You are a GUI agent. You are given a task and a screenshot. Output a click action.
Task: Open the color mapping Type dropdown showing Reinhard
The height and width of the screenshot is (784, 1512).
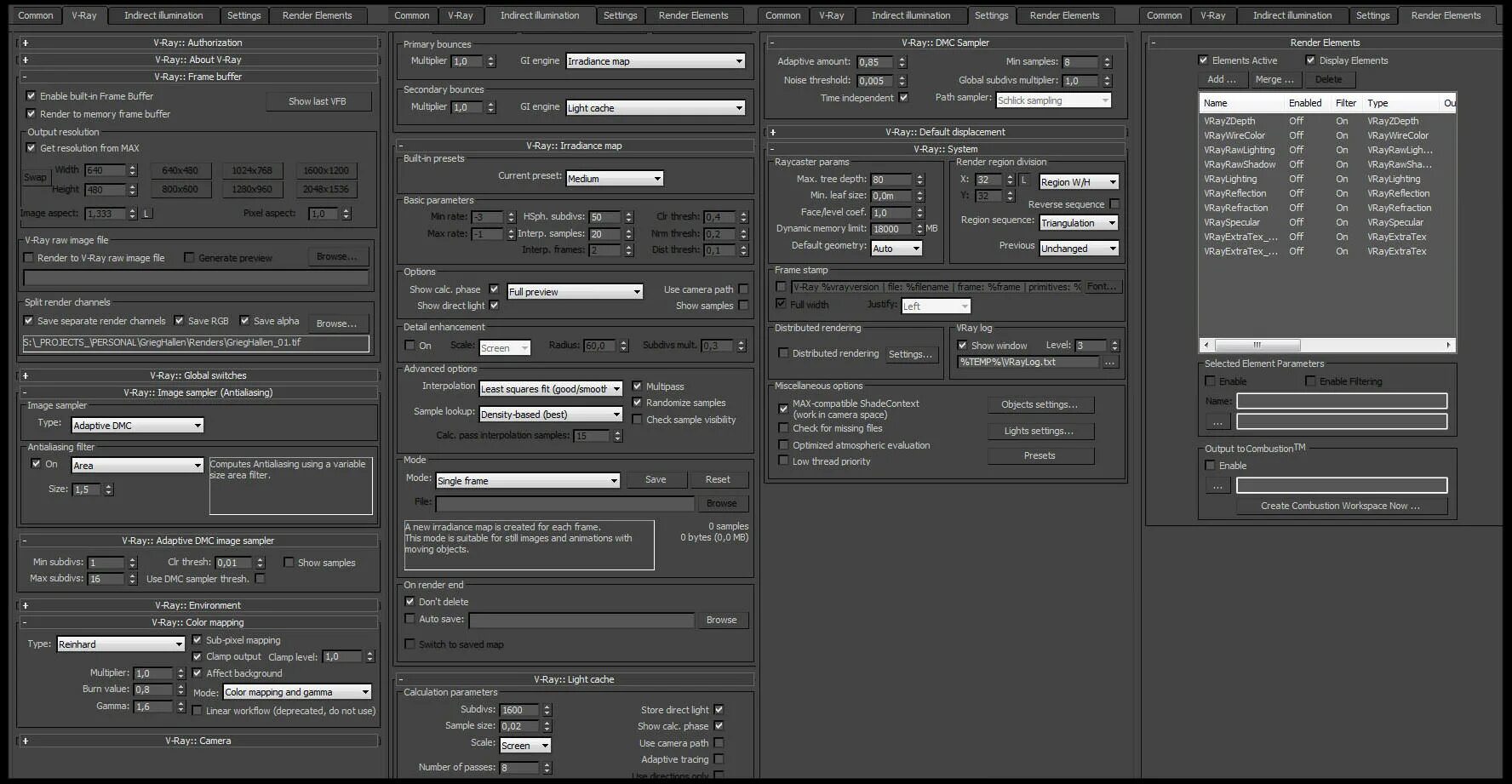[120, 644]
